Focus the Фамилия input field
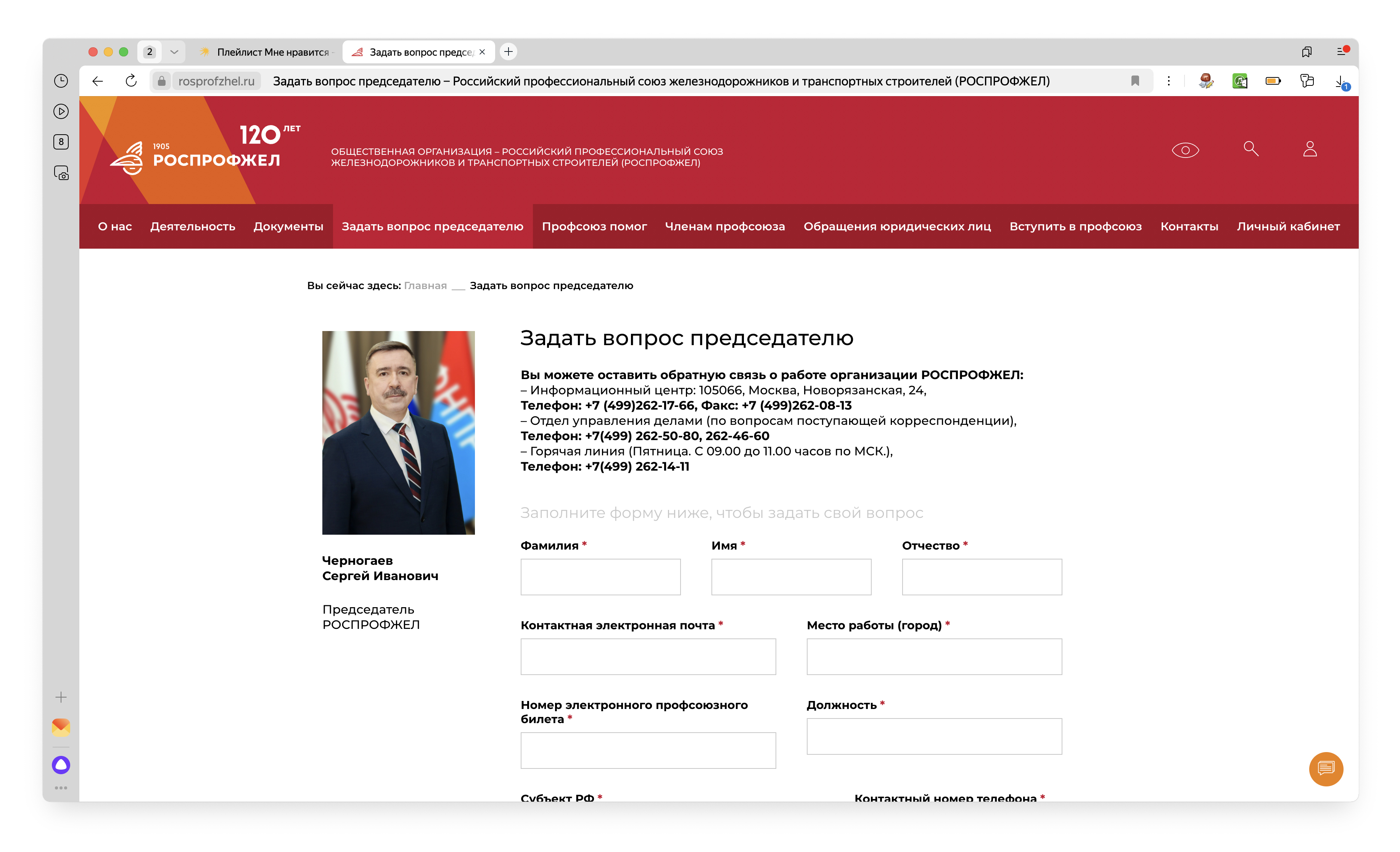Screen dimensions: 1400x852 (x=600, y=577)
